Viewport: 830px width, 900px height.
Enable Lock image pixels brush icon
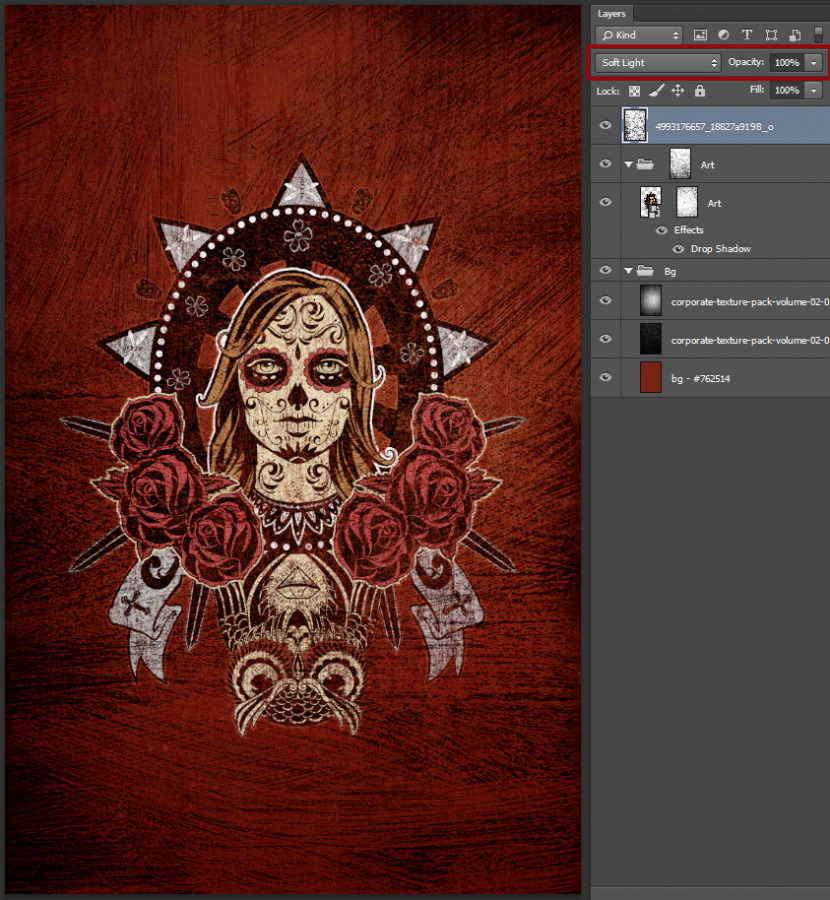[655, 92]
